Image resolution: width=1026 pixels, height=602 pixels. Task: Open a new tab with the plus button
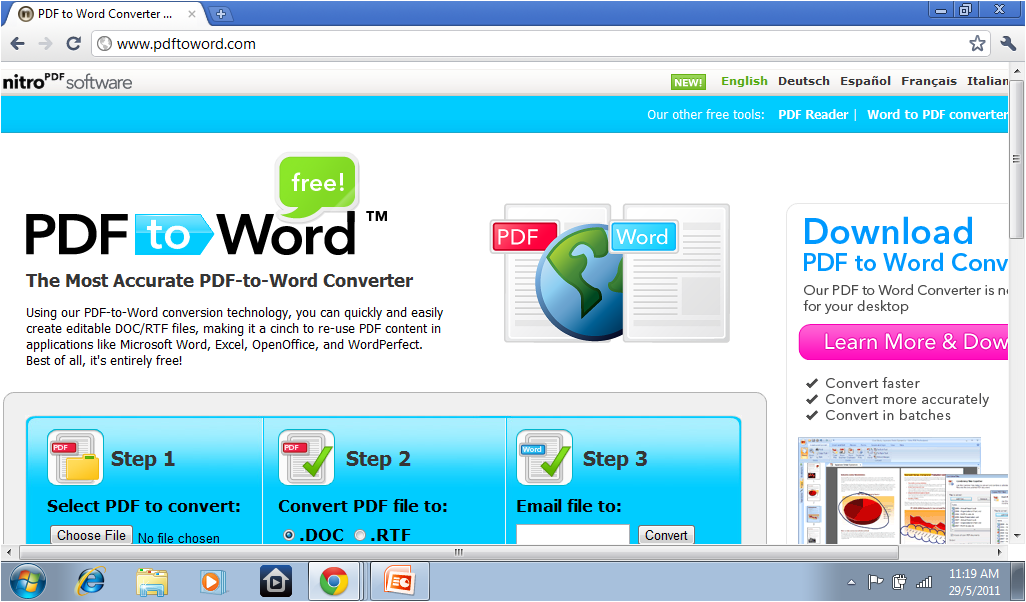tap(221, 14)
